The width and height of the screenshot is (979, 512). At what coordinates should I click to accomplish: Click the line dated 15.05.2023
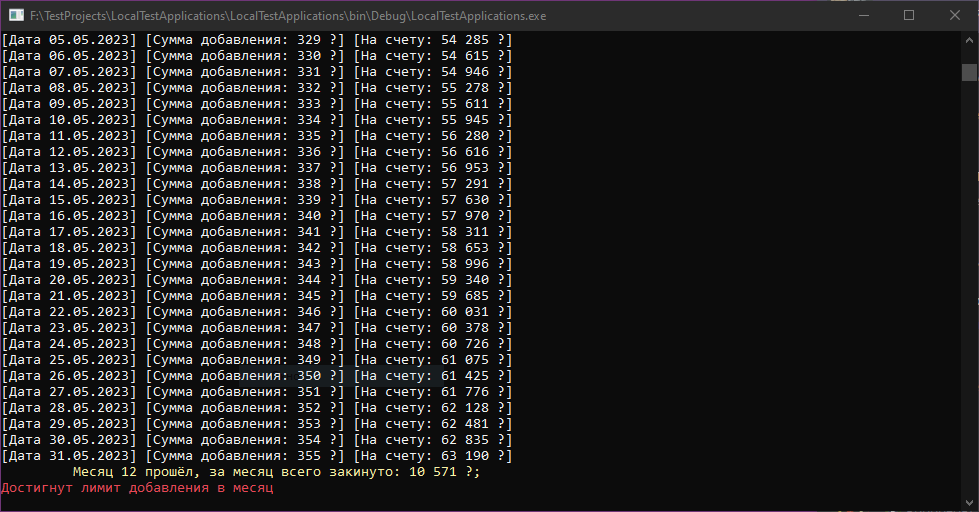pos(257,200)
